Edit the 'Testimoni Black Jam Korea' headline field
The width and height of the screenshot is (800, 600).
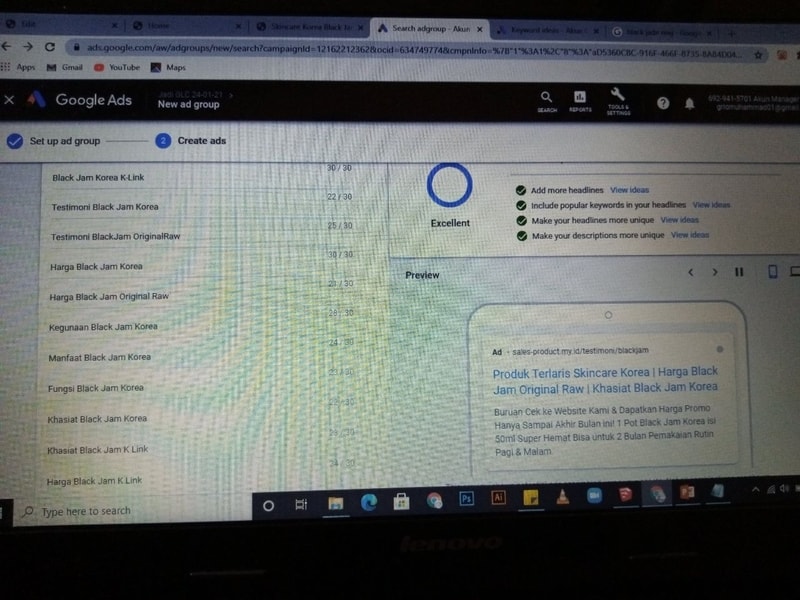click(105, 207)
